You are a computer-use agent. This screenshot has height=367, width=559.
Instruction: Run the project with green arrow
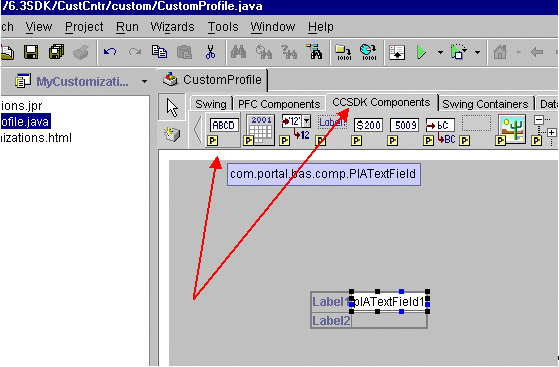pyautogui.click(x=421, y=52)
